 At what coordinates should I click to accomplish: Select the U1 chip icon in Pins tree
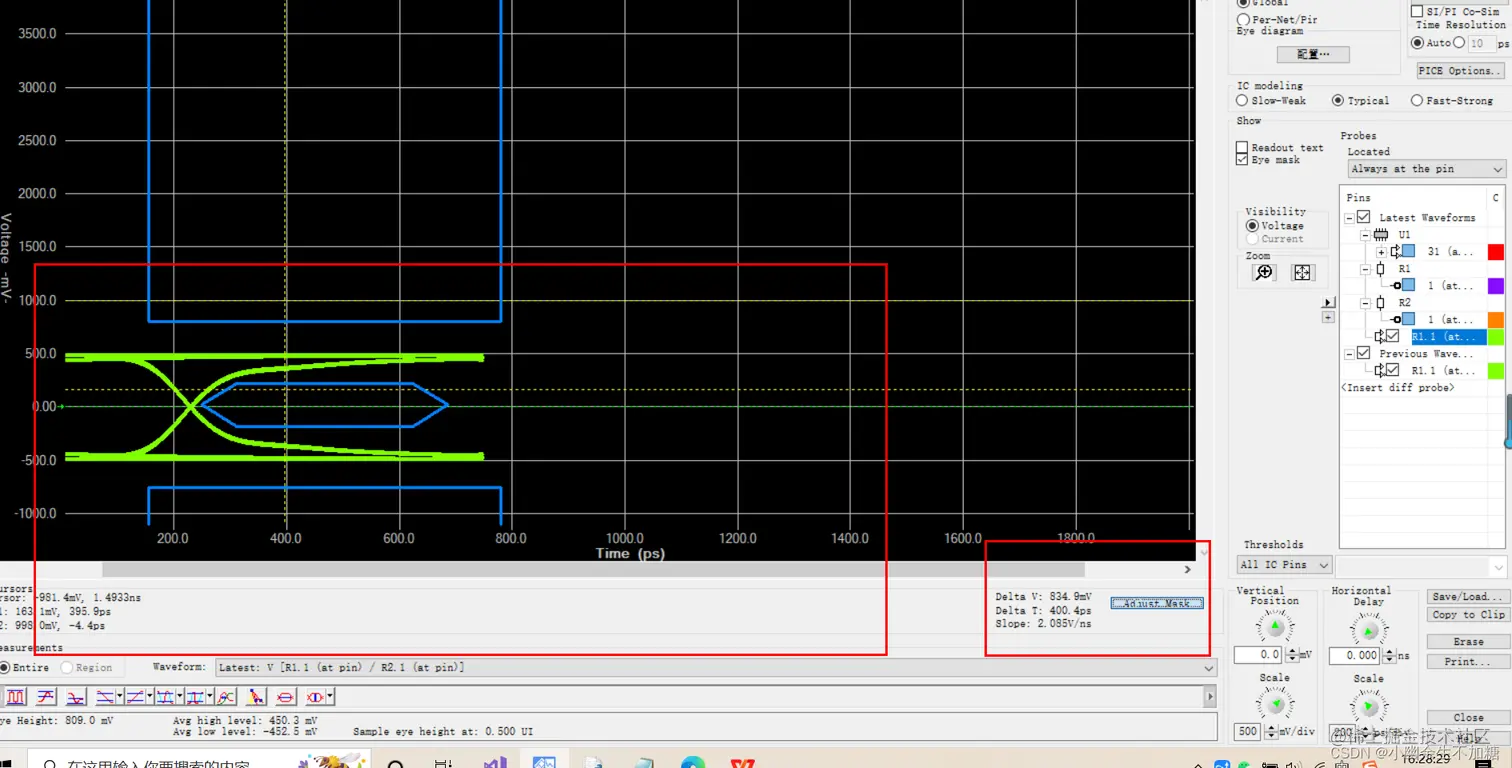coord(1381,235)
